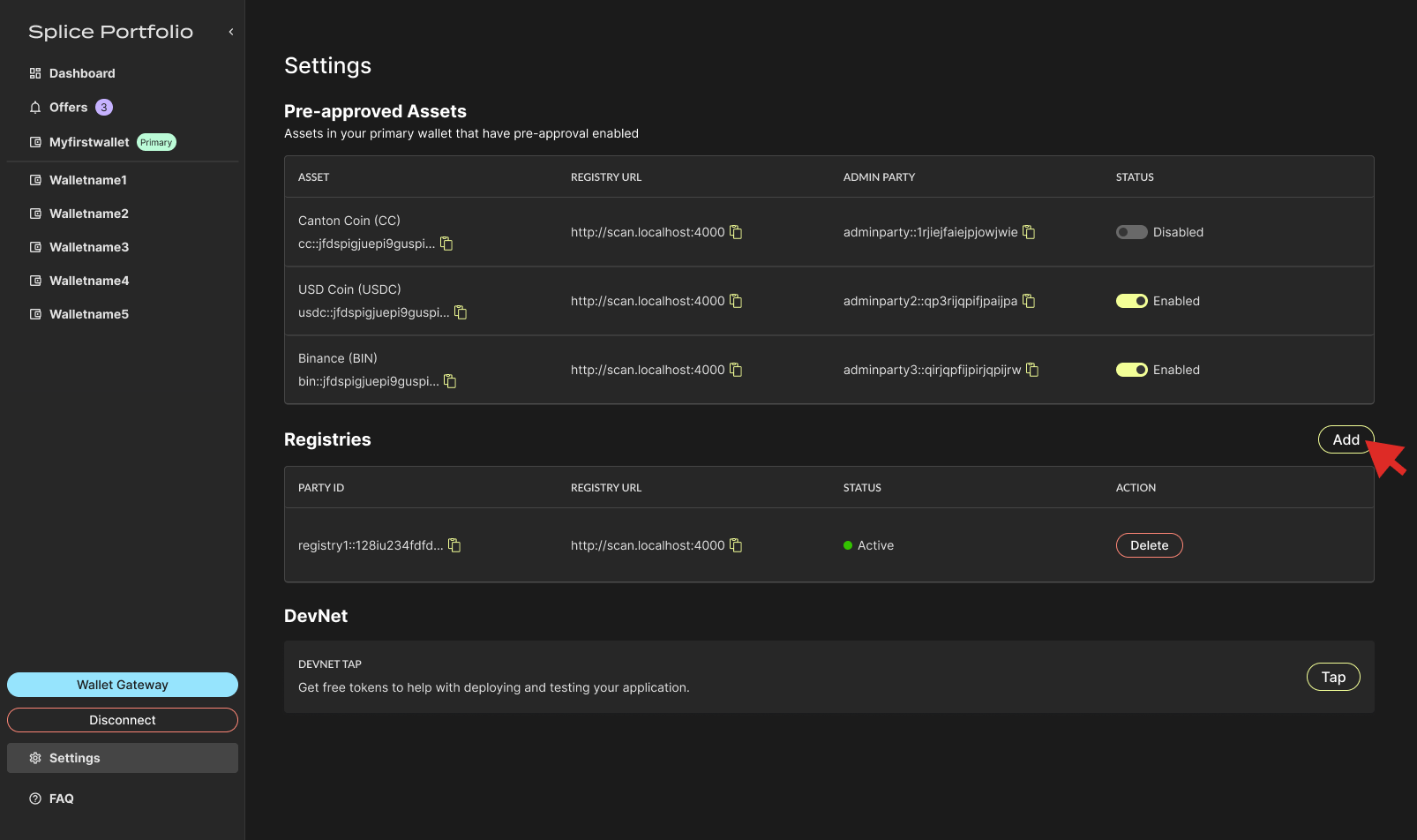Click the Binance (BIN) asset name
This screenshot has height=840, width=1417.
point(338,358)
